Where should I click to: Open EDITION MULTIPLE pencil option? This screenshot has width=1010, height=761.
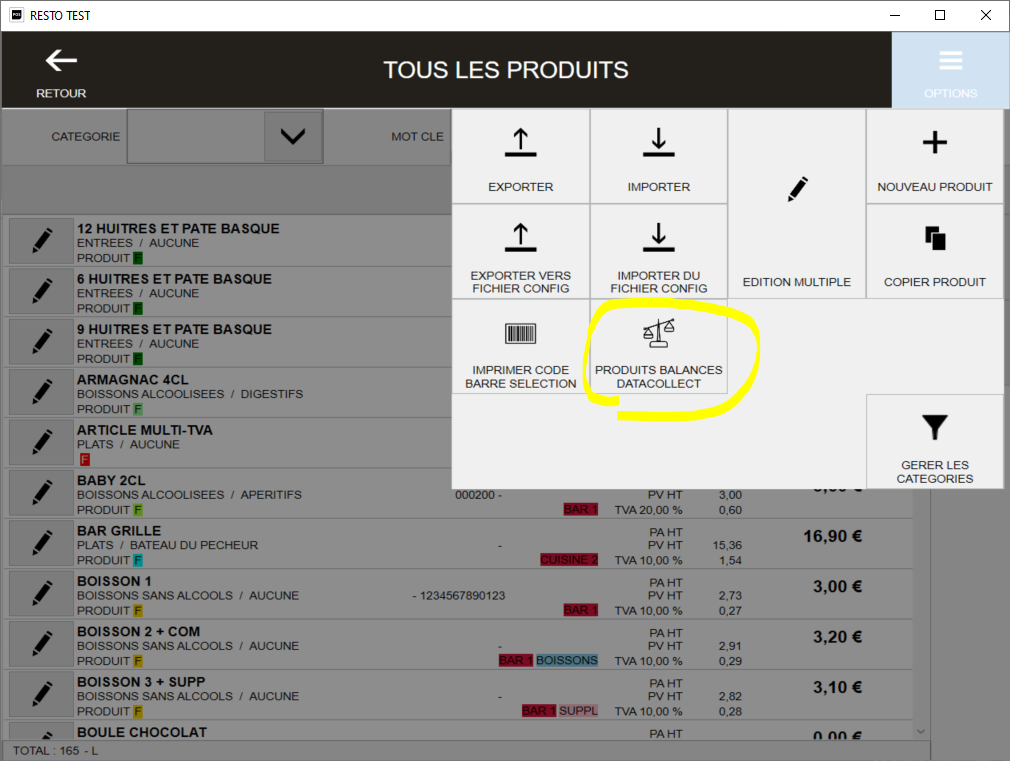[797, 204]
